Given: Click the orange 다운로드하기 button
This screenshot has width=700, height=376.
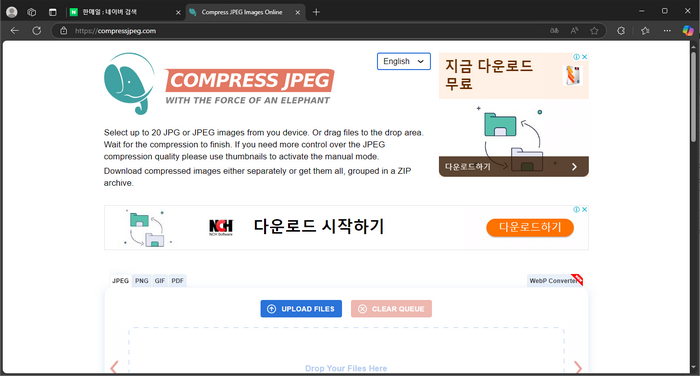Looking at the screenshot, I should tap(530, 227).
